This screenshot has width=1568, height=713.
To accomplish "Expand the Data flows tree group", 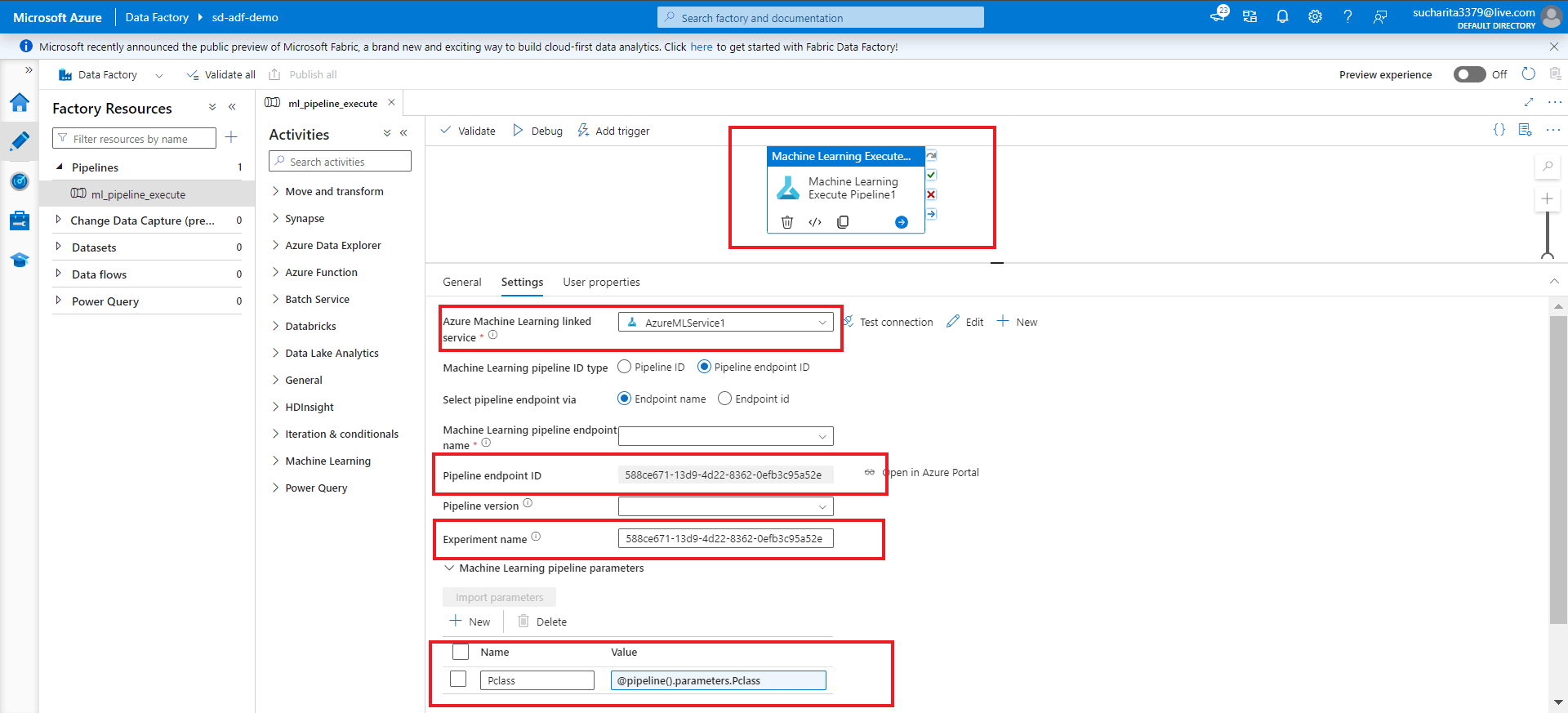I will click(x=58, y=274).
